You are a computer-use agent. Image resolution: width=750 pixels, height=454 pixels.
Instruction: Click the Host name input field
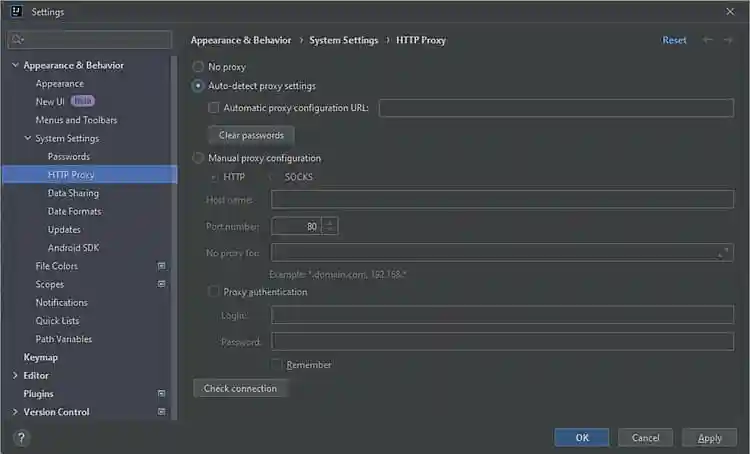point(502,199)
